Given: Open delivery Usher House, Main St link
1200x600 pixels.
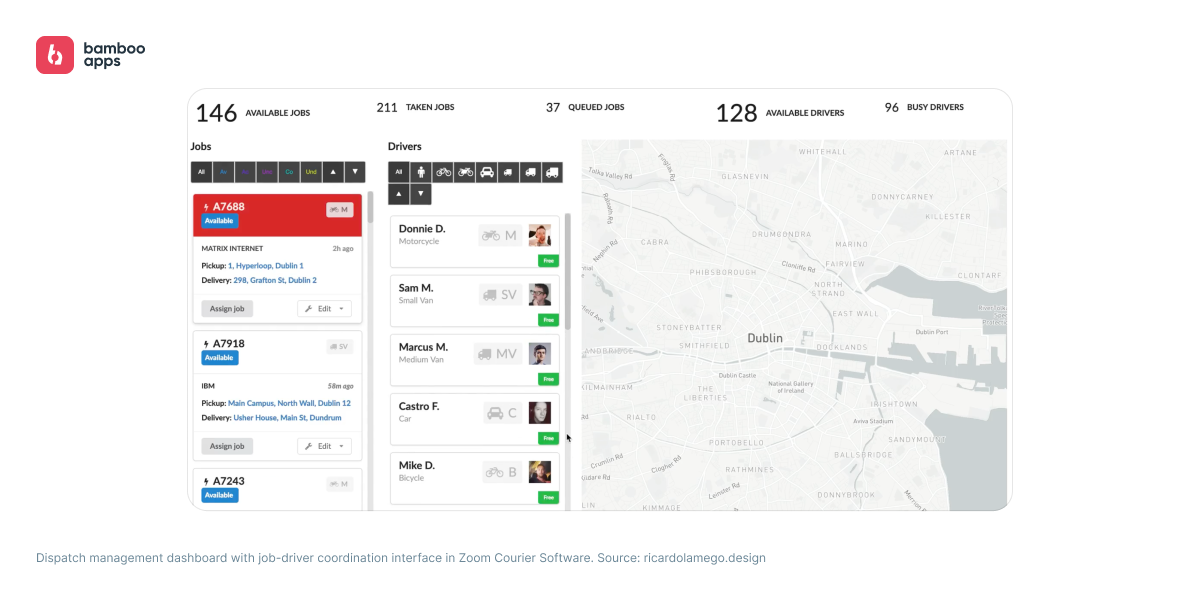Looking at the screenshot, I should tap(287, 418).
